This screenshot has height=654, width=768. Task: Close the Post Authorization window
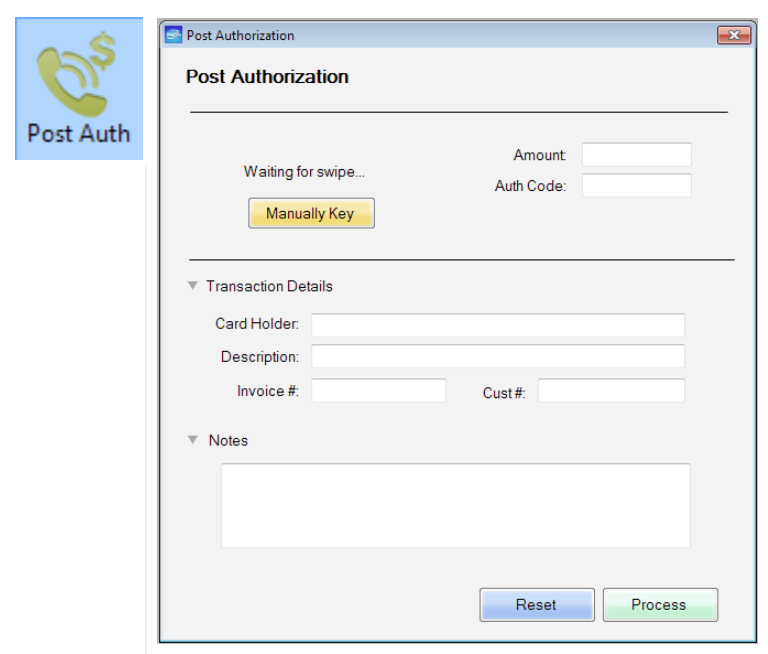(x=733, y=35)
